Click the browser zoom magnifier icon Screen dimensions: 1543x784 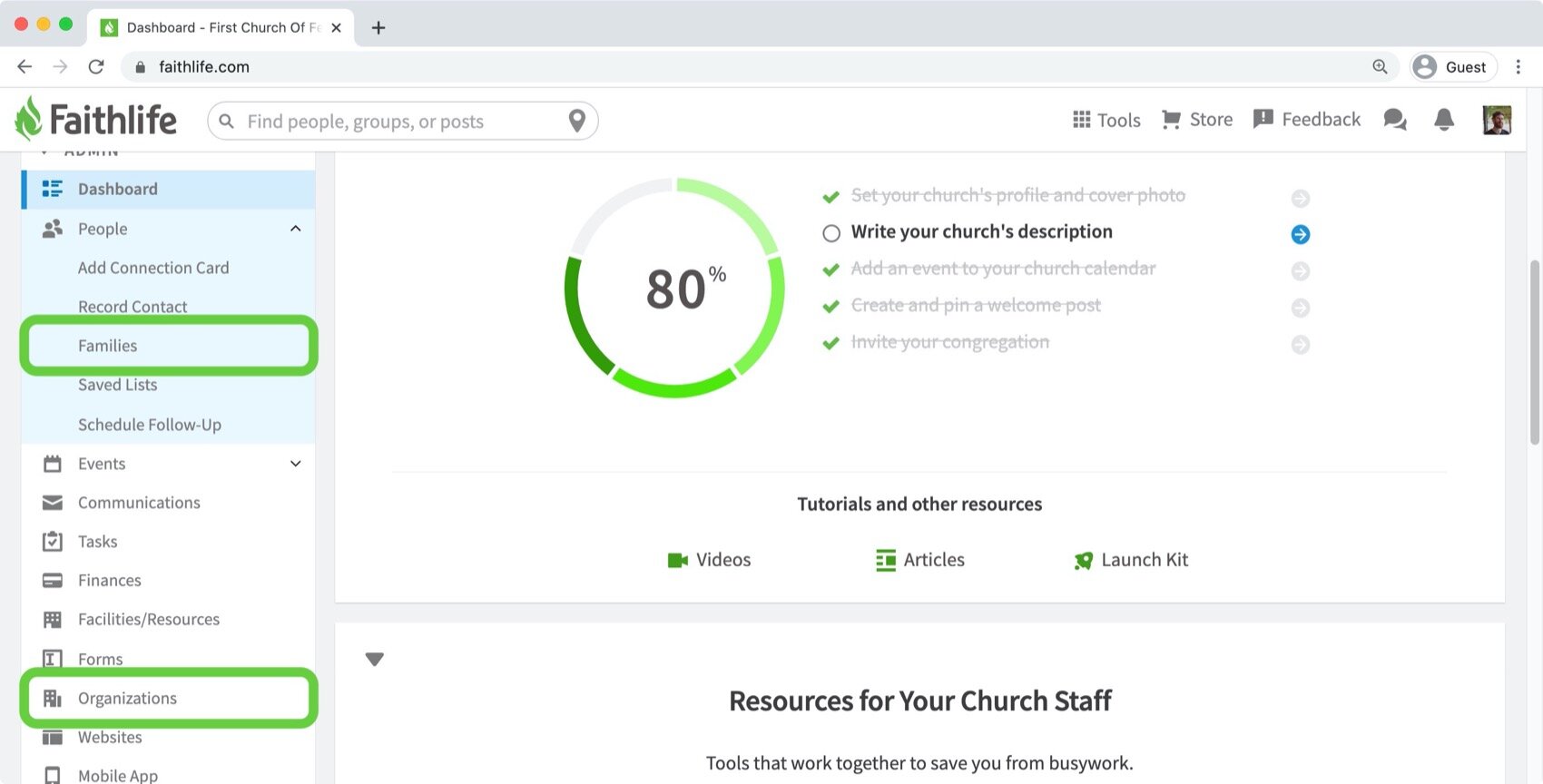(1380, 66)
